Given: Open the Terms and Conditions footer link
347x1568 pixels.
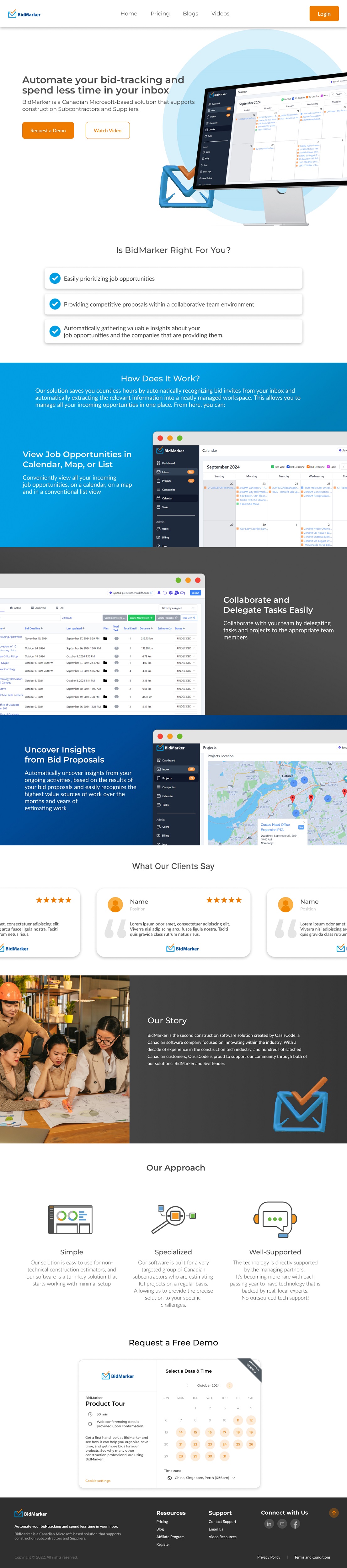Looking at the screenshot, I should tap(312, 1557).
